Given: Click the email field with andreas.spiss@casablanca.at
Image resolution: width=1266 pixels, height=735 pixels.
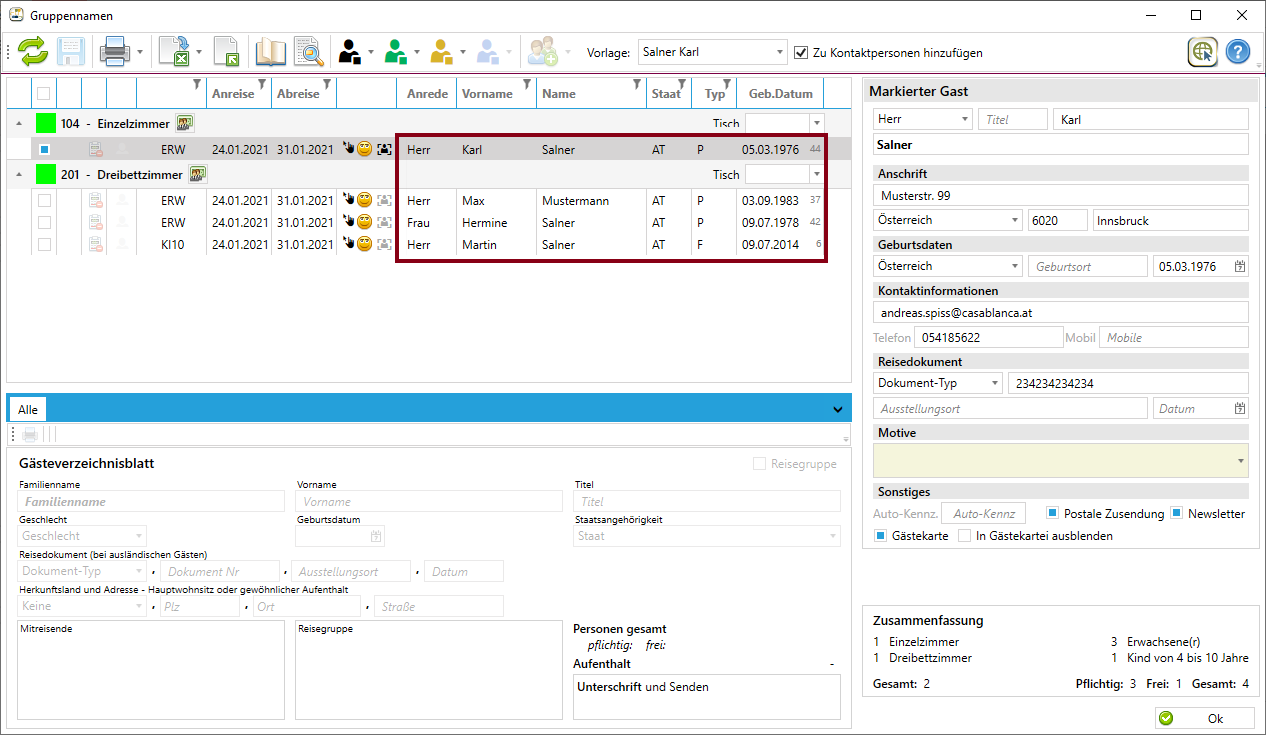Looking at the screenshot, I should tap(1061, 312).
